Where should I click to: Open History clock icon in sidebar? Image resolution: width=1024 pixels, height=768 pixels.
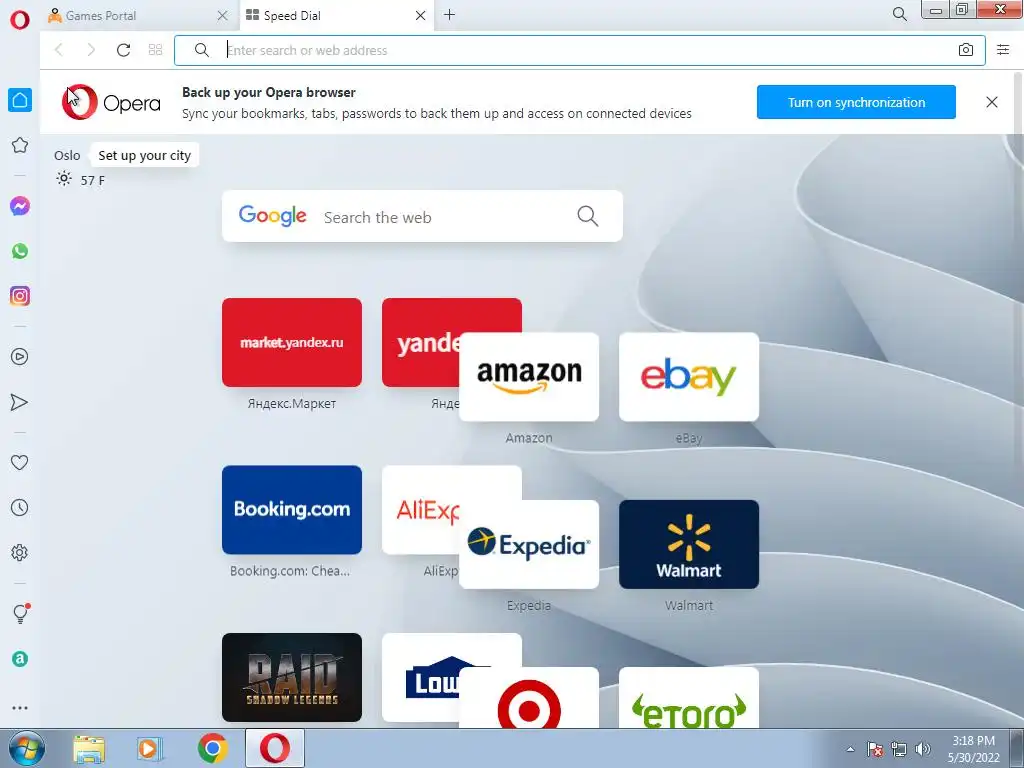(20, 507)
